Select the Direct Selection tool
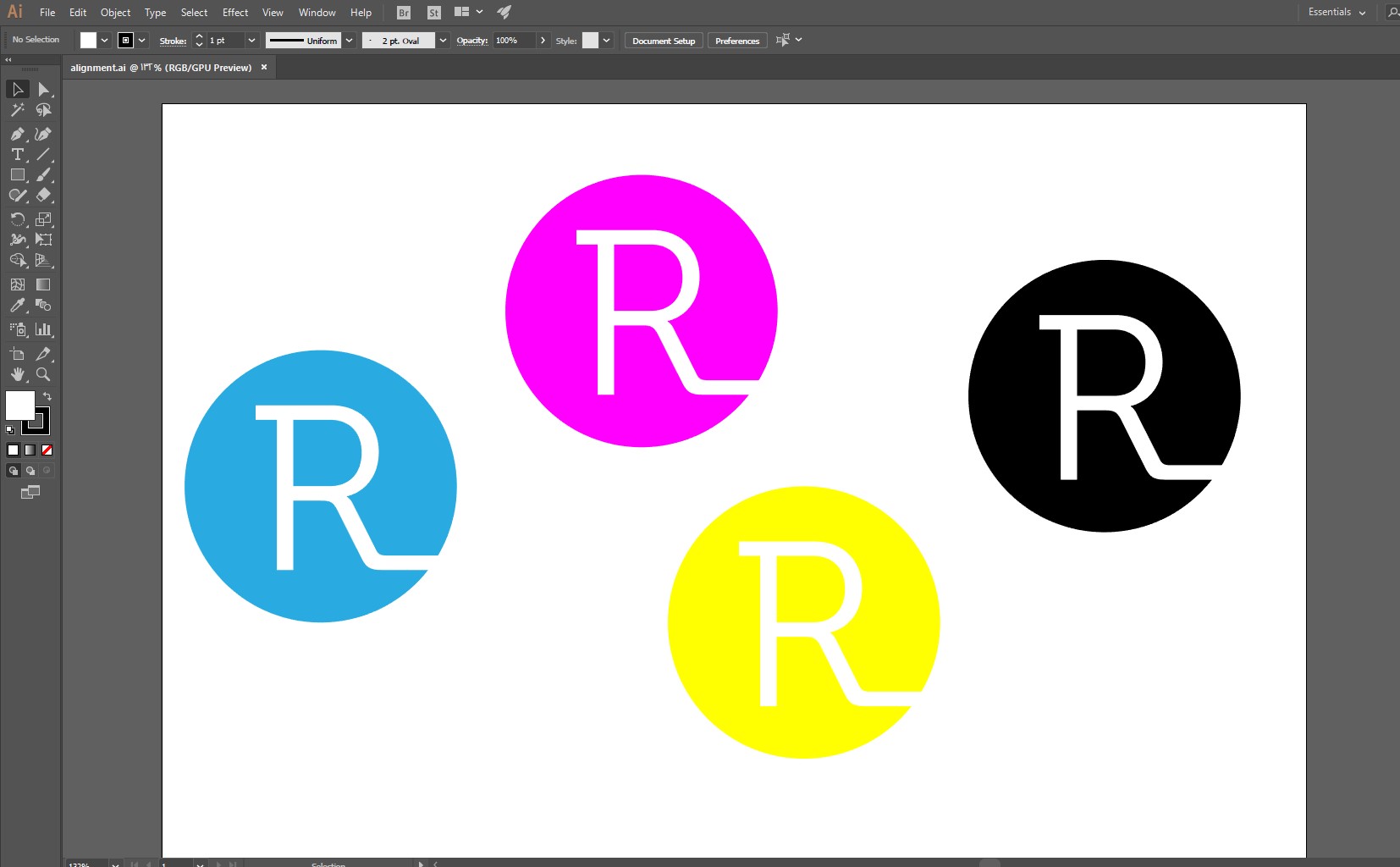Viewport: 1400px width, 867px height. coord(43,89)
